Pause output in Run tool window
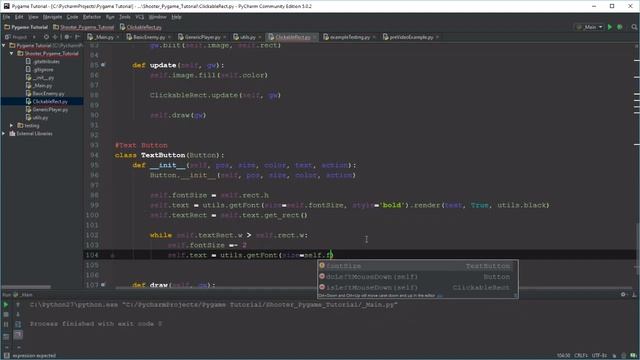Viewport: 640px width, 360px height. coord(6,324)
